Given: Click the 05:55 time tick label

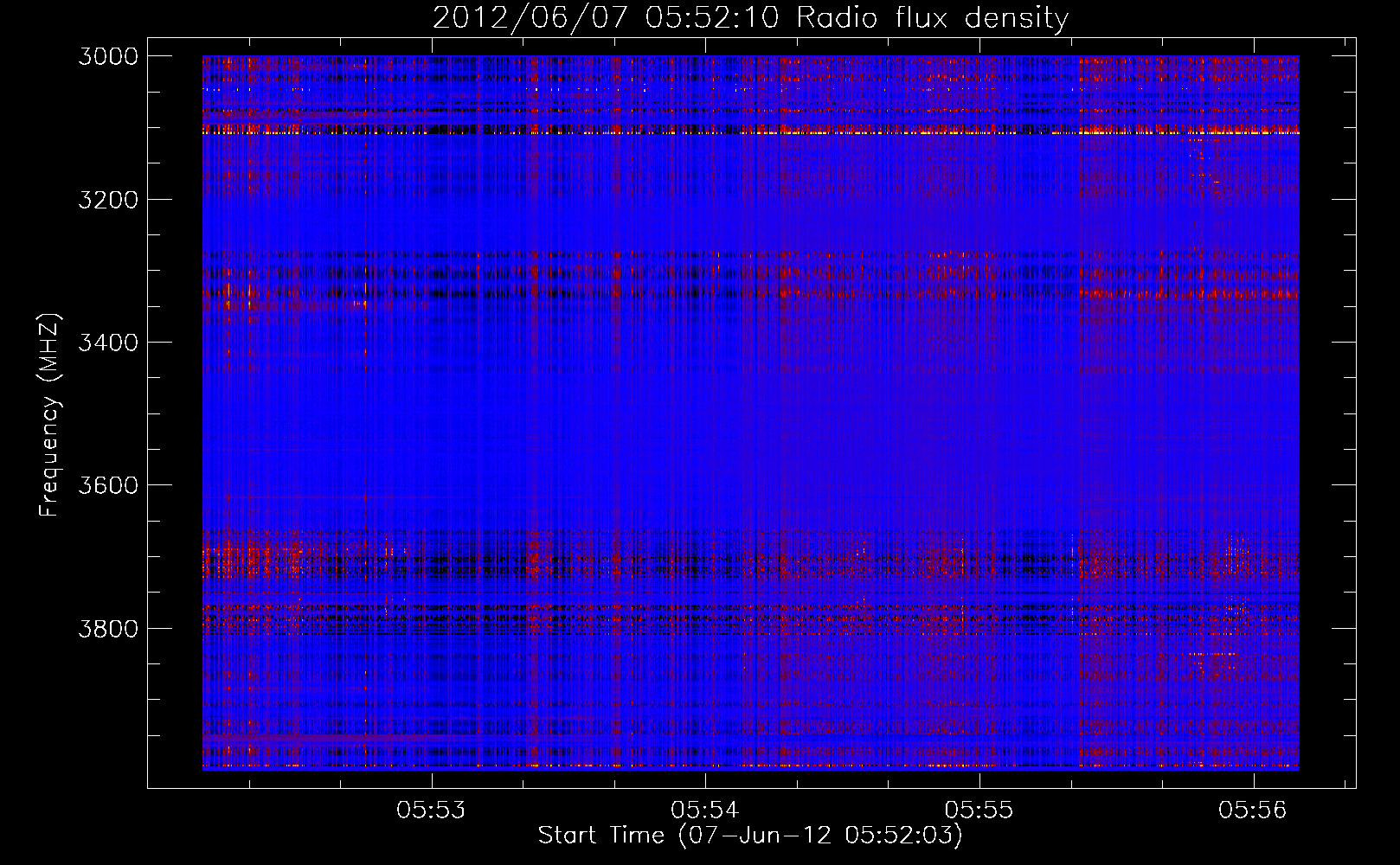Looking at the screenshot, I should click(979, 811).
